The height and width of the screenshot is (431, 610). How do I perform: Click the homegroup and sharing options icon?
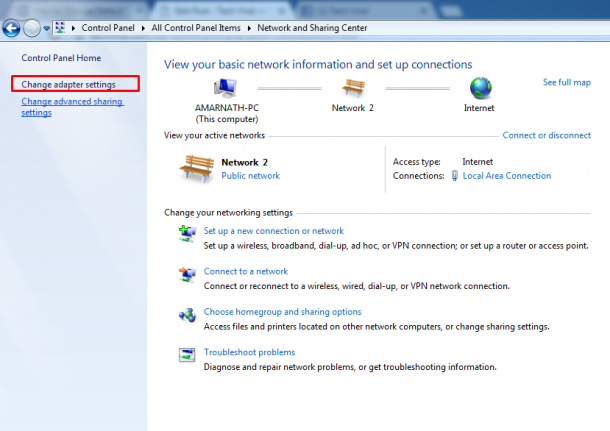pos(187,316)
